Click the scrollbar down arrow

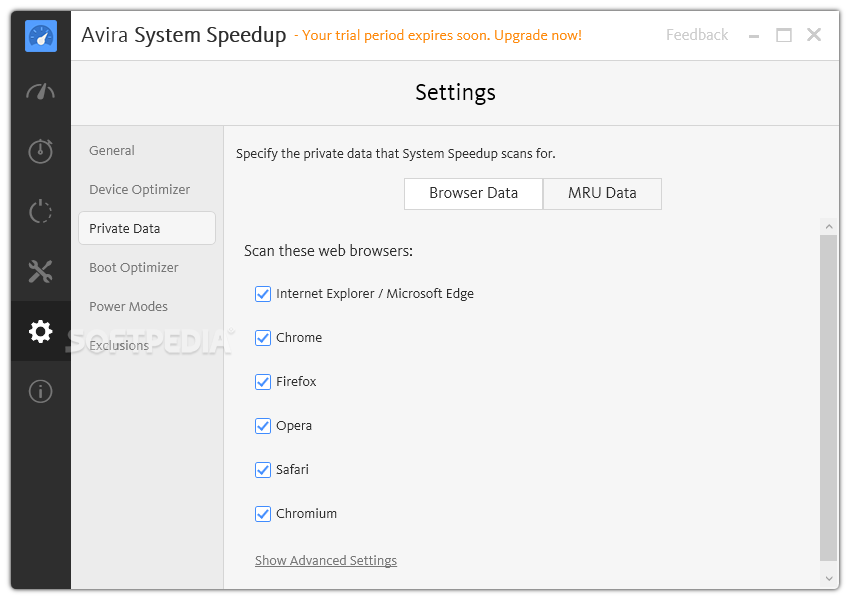coord(829,578)
